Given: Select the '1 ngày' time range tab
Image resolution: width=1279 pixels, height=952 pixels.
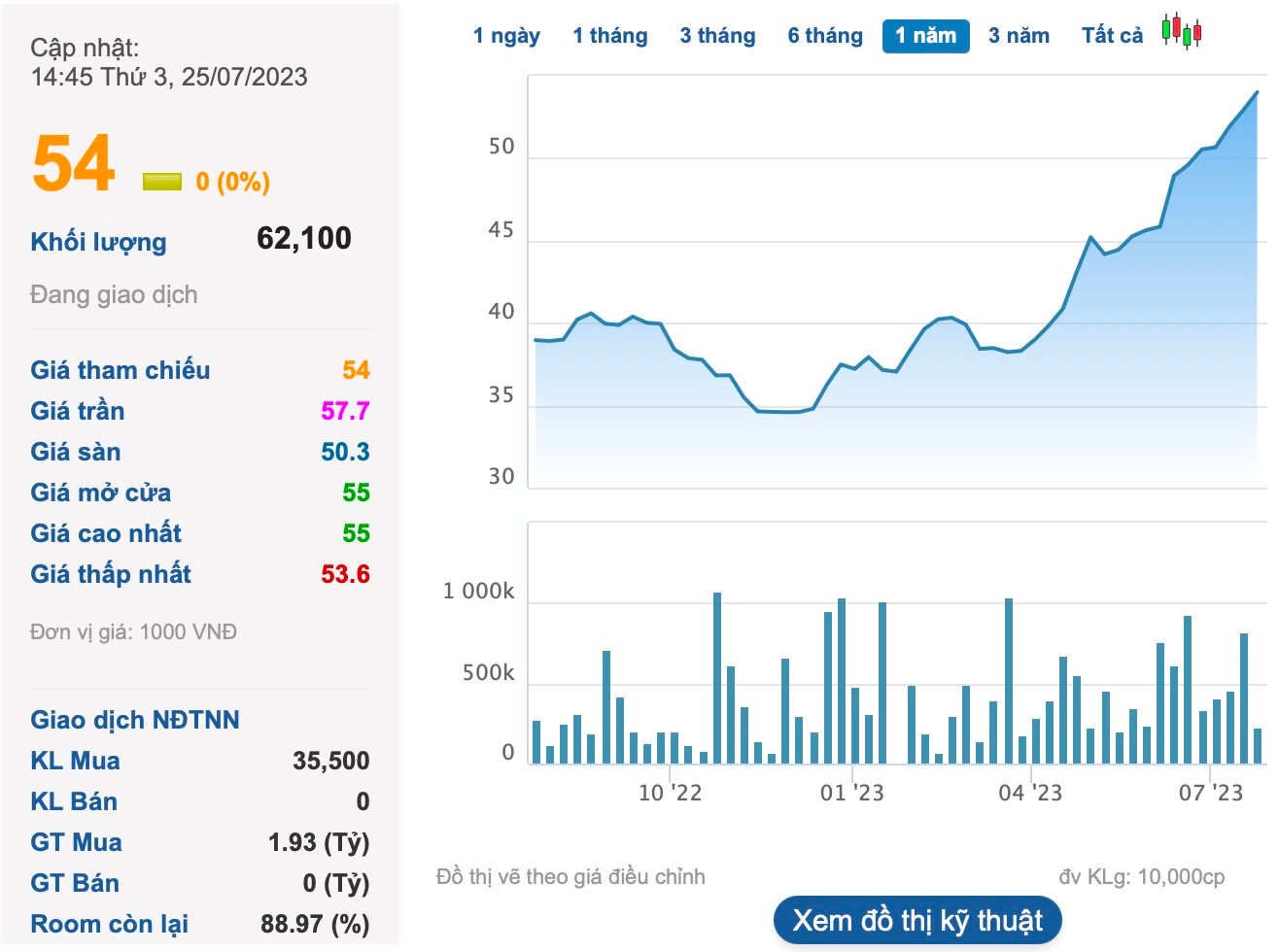Looking at the screenshot, I should 506,36.
